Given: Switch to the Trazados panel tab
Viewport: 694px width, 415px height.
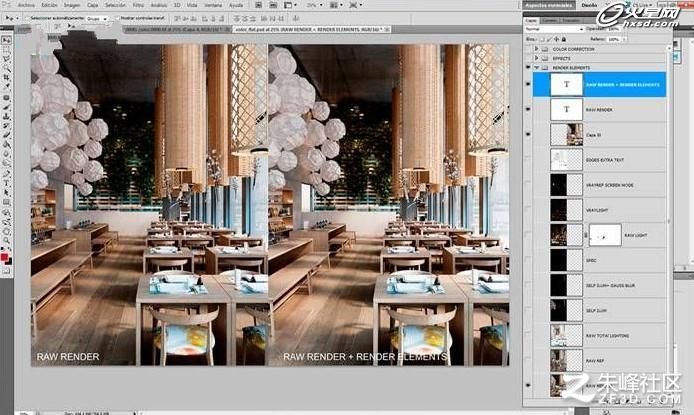Looking at the screenshot, I should coord(571,20).
